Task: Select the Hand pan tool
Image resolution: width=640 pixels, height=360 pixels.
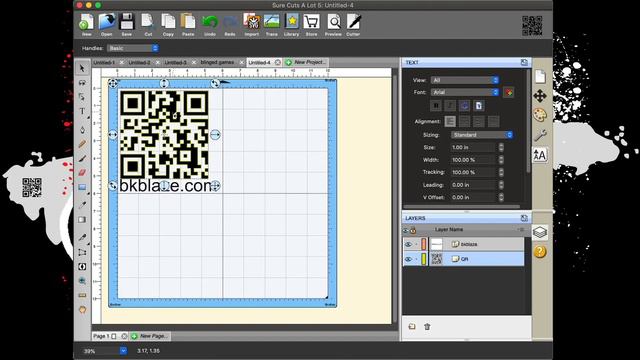Action: (82, 310)
